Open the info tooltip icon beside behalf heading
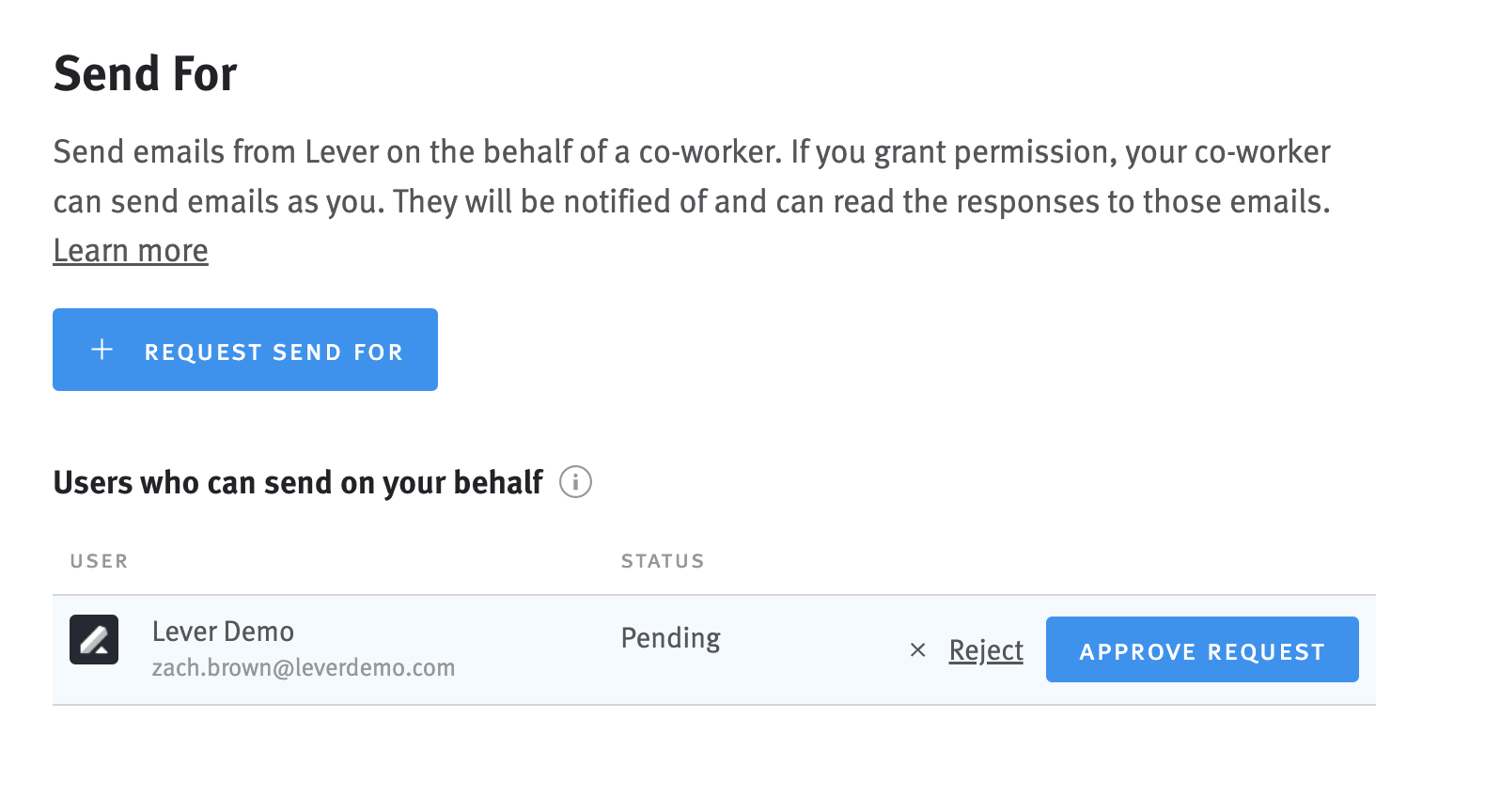Image resolution: width=1485 pixels, height=812 pixels. coord(575,482)
